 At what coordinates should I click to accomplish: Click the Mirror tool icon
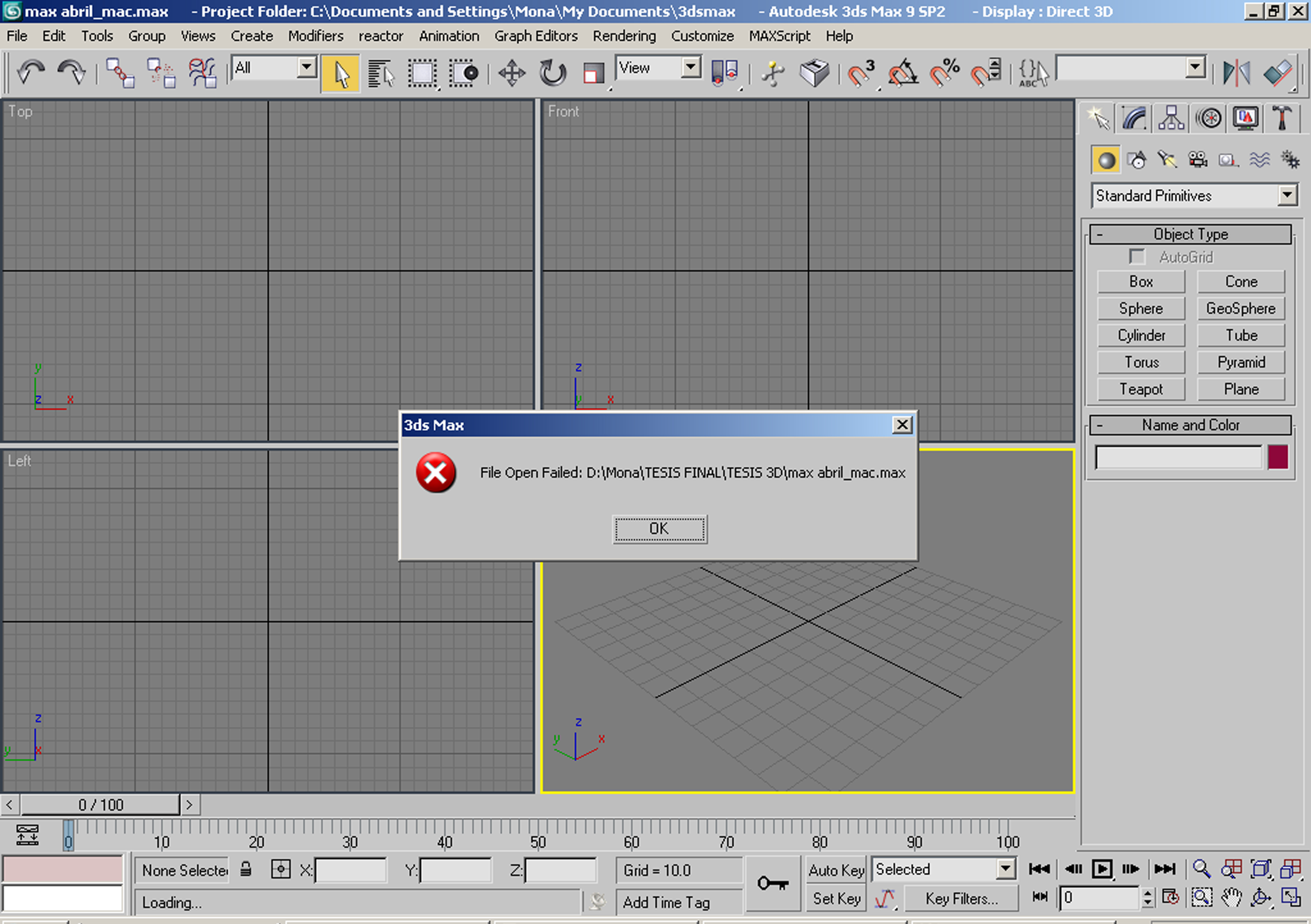[x=1236, y=73]
